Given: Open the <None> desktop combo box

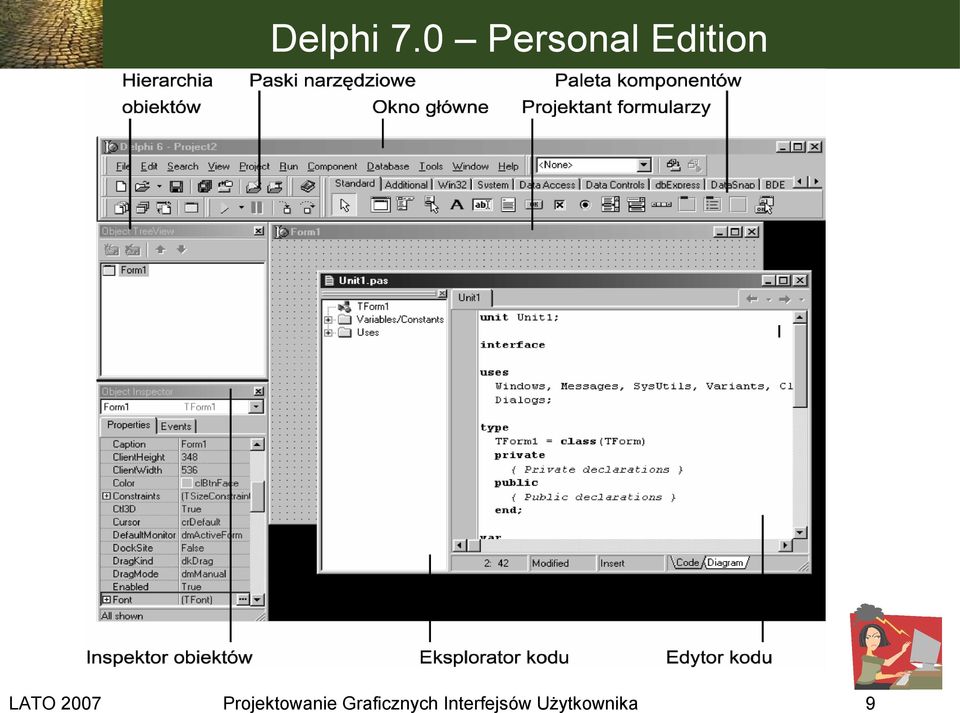Looking at the screenshot, I should (643, 165).
